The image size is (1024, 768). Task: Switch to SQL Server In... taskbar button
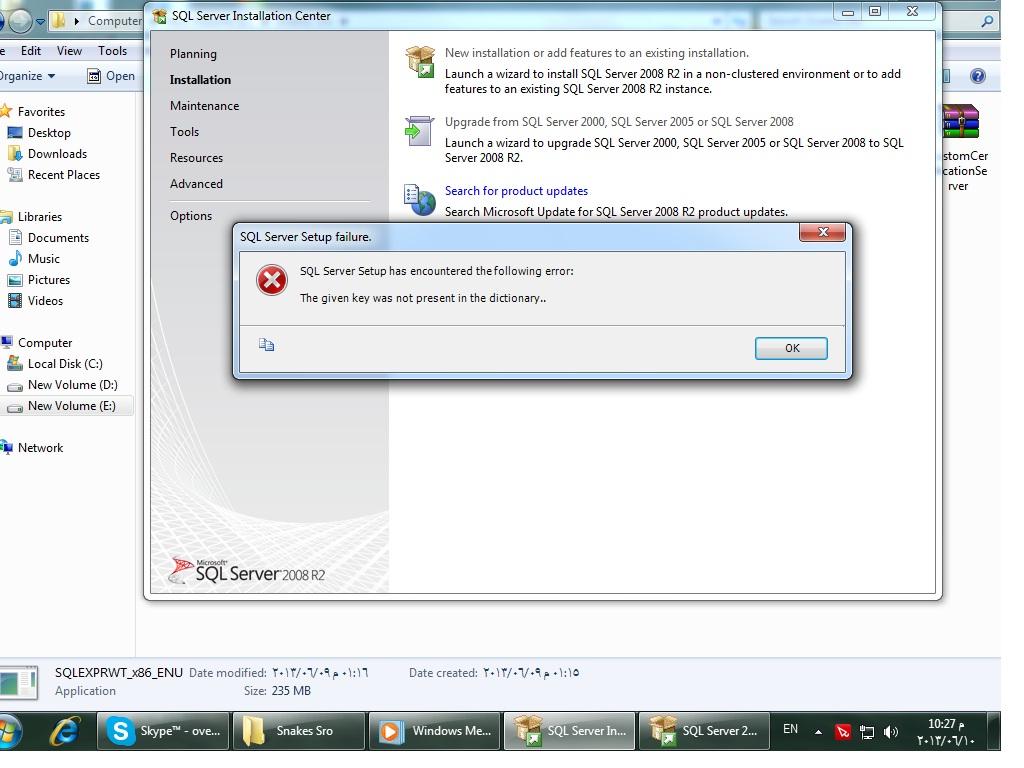click(x=569, y=731)
